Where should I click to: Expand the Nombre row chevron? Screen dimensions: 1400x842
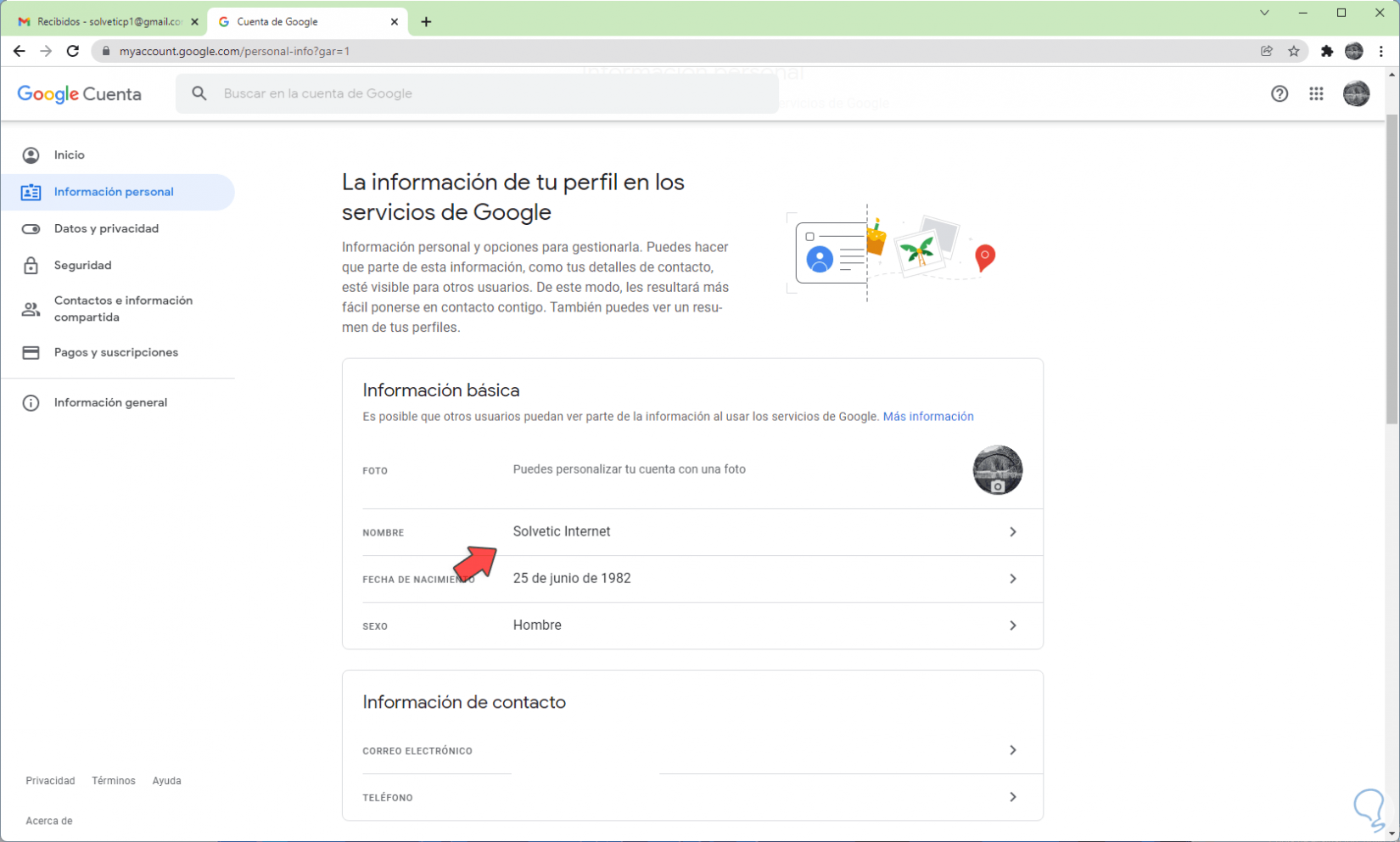click(1012, 532)
